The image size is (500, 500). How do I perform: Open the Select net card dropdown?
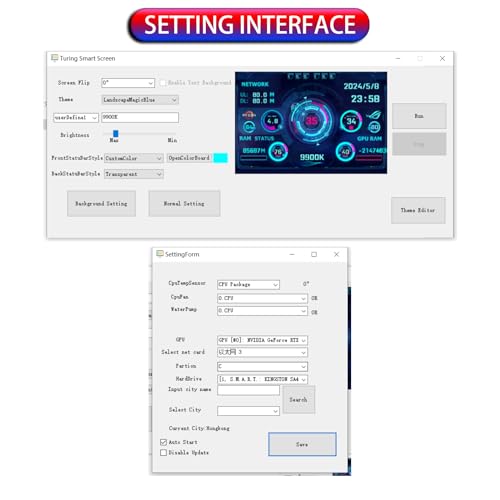click(x=262, y=352)
